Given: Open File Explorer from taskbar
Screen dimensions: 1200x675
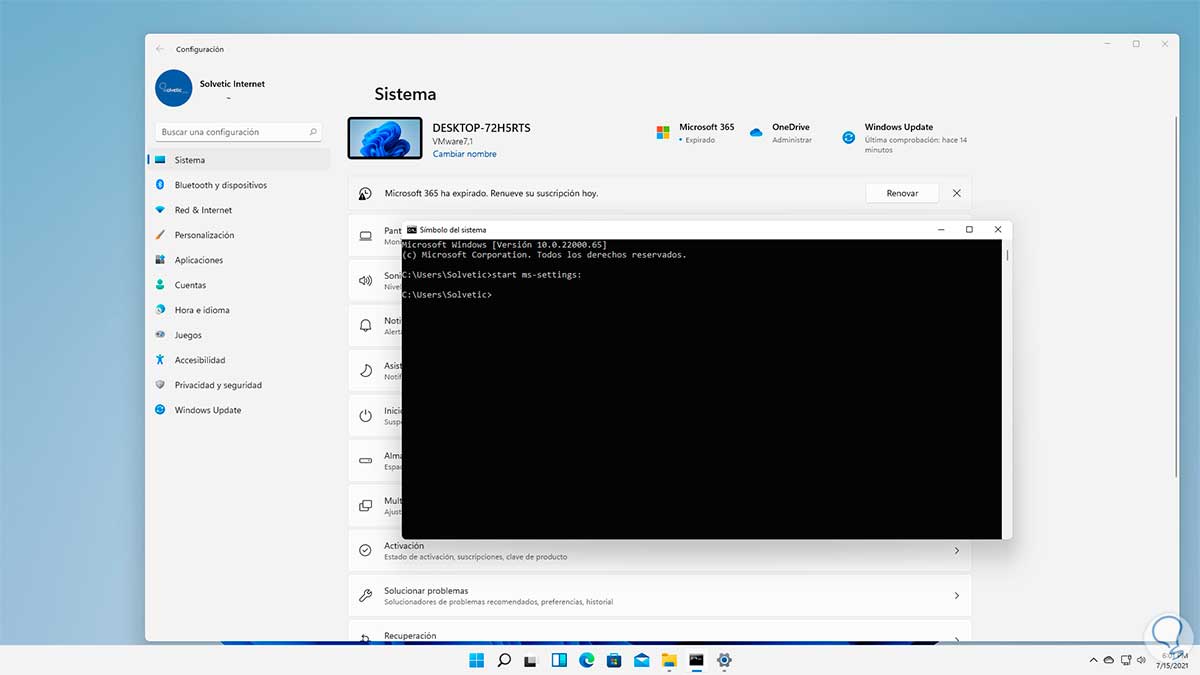Looking at the screenshot, I should click(x=669, y=660).
